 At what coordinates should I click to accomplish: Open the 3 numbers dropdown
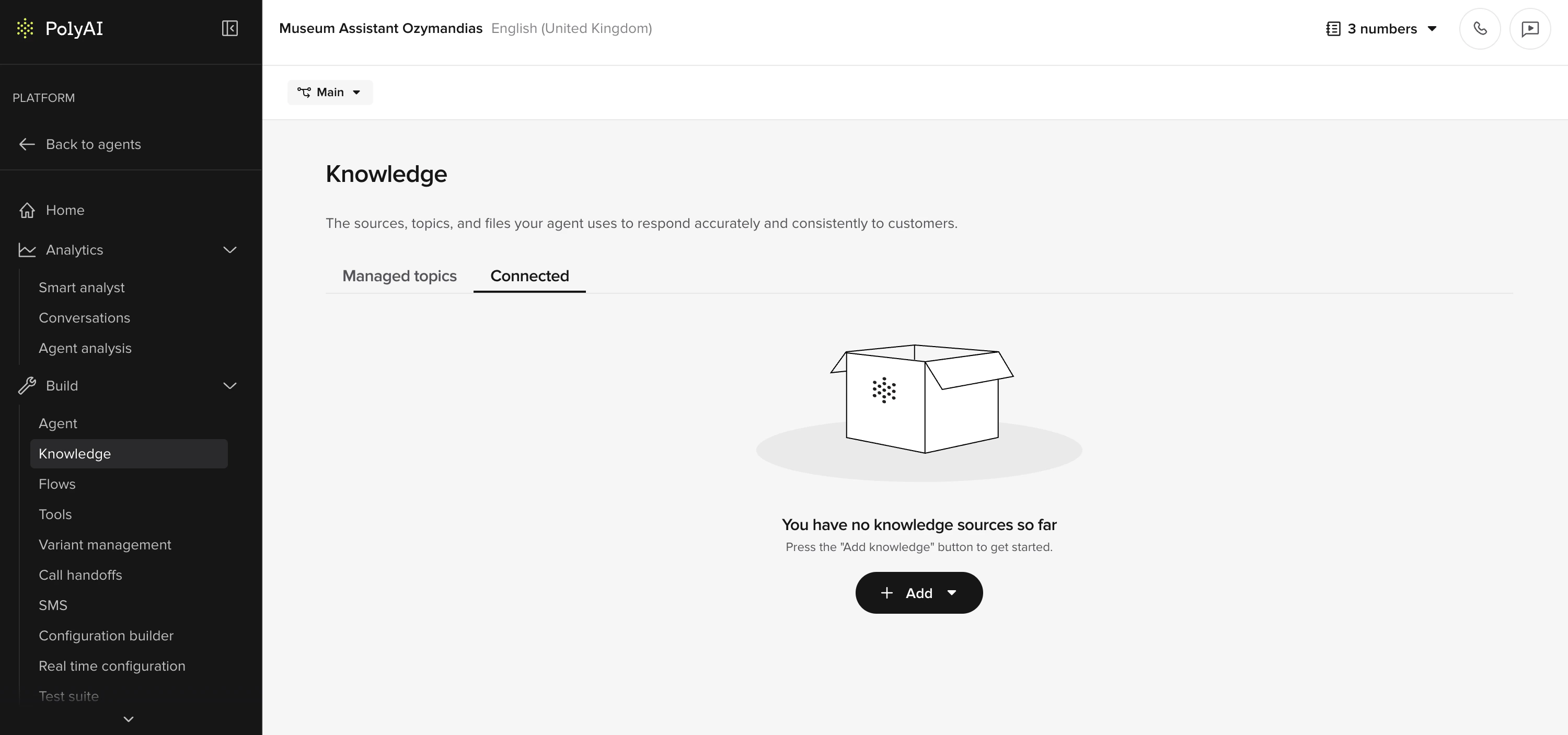pos(1382,29)
